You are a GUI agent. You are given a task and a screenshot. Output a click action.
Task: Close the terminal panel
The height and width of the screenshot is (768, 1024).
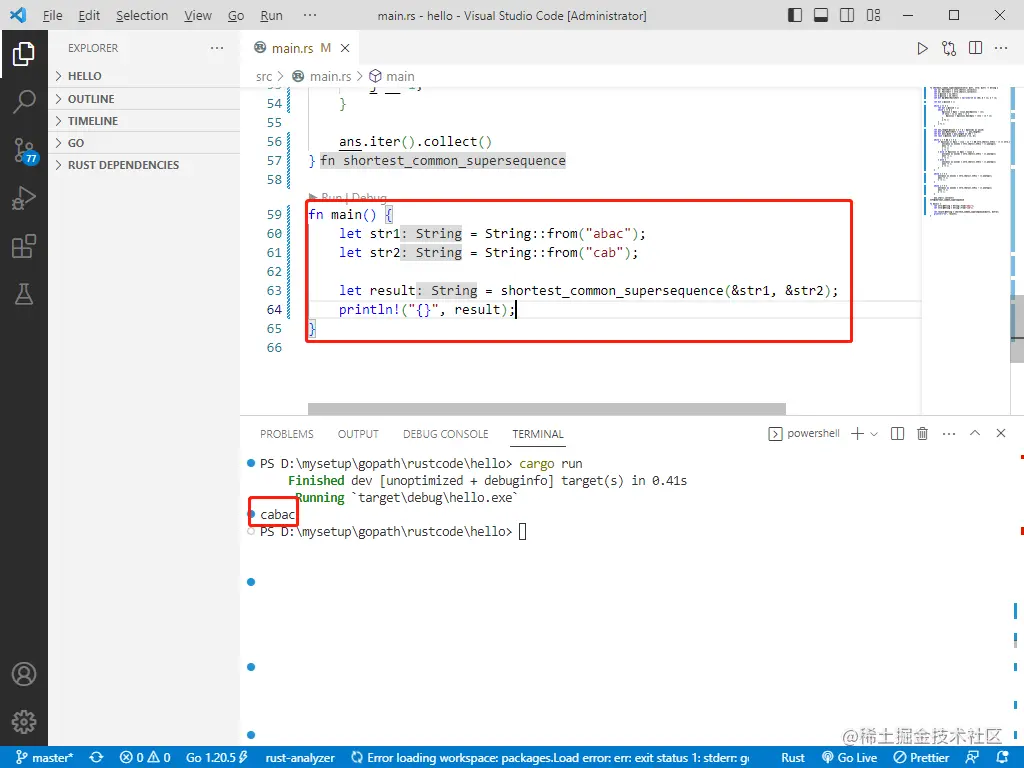[1000, 433]
